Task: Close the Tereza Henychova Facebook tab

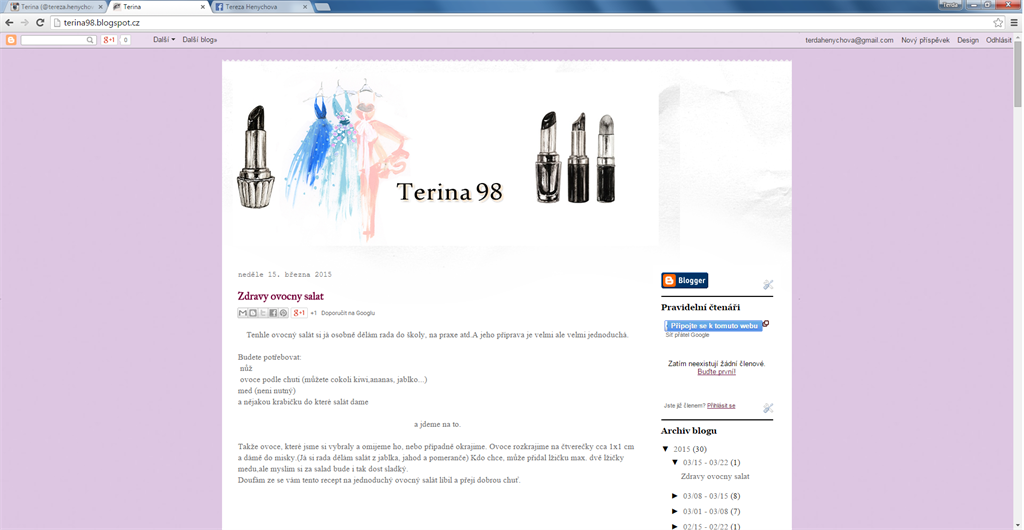Action: [304, 7]
